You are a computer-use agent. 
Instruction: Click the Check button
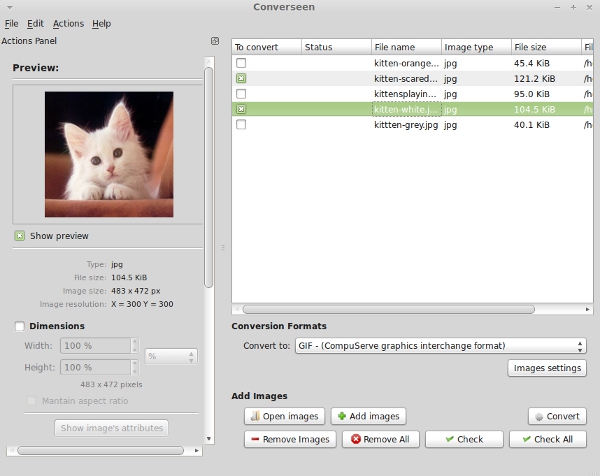point(464,439)
